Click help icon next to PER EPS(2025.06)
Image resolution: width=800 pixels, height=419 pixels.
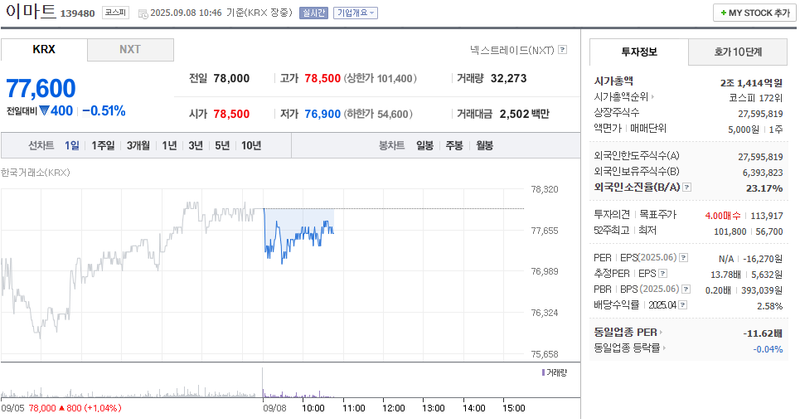pos(684,258)
